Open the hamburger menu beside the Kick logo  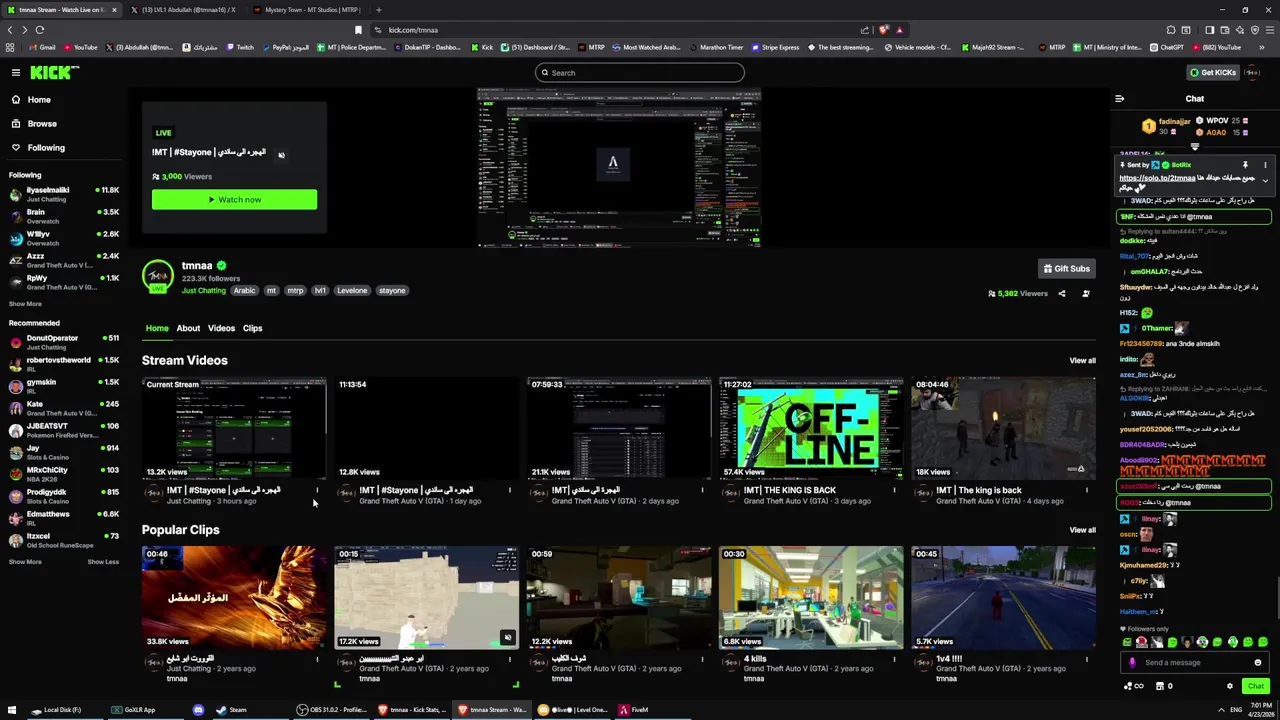point(16,72)
